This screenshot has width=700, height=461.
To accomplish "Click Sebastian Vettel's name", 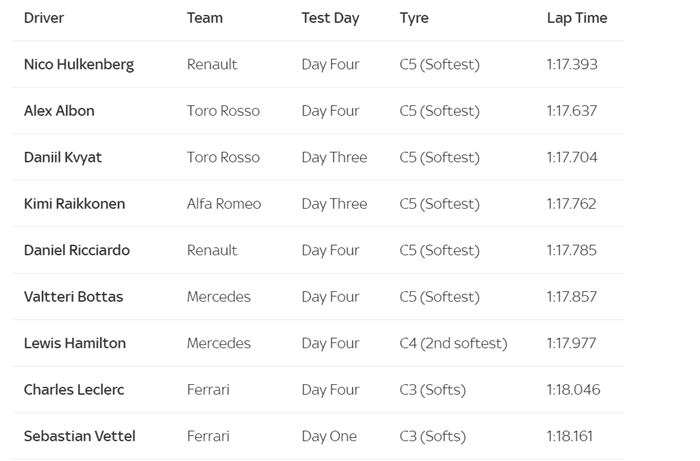I will 80,436.
